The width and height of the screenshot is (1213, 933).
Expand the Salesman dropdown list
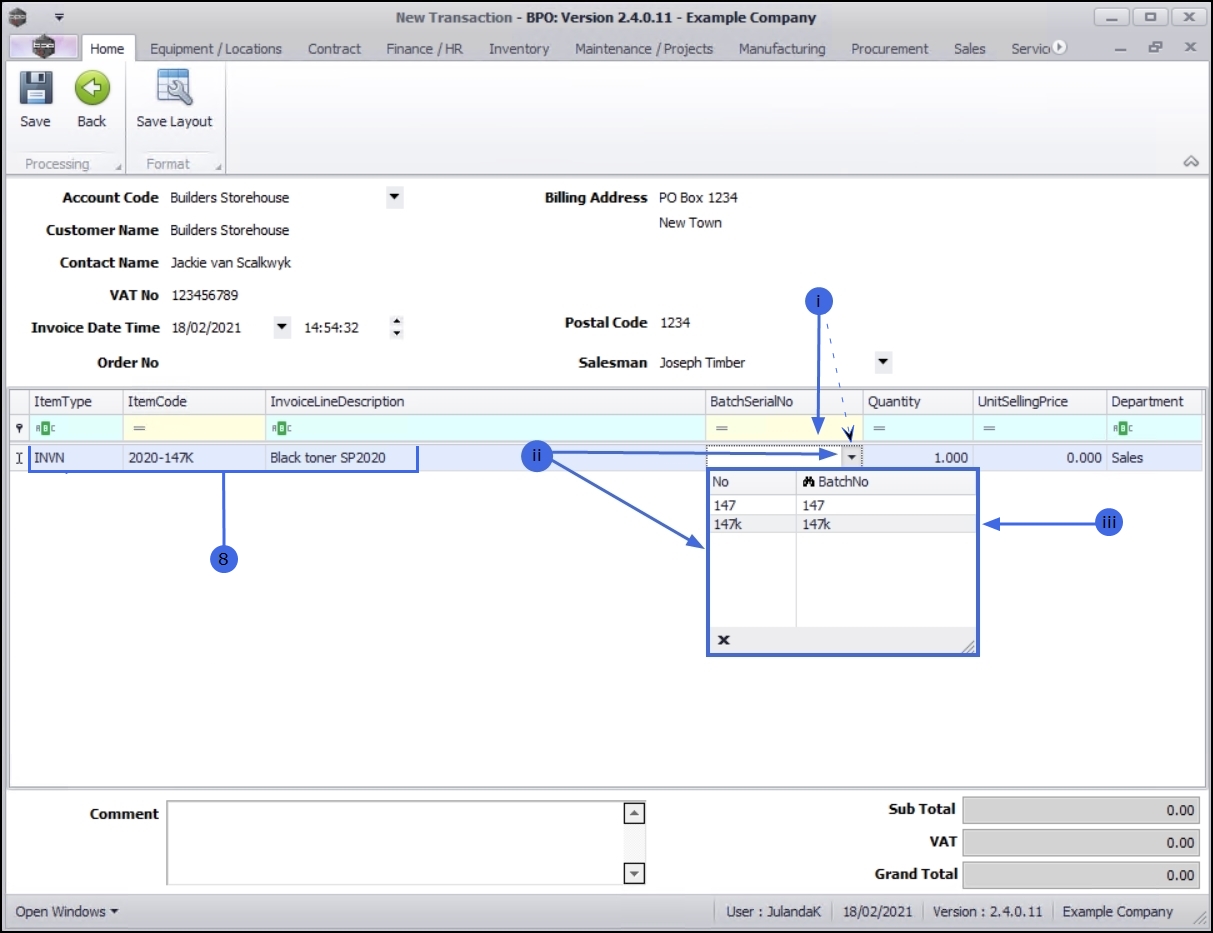[882, 362]
